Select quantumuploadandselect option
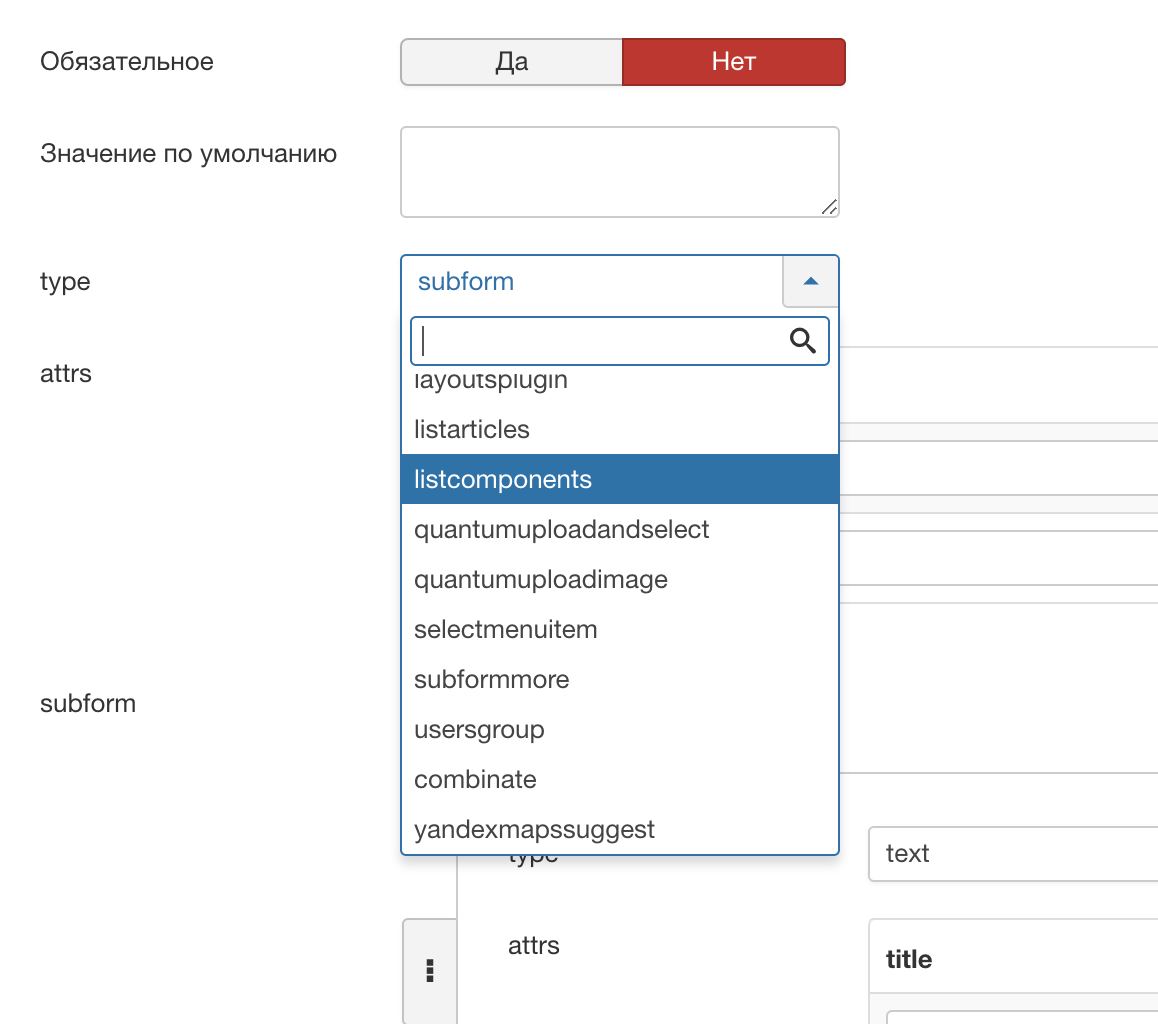Screen dimensions: 1158x1024 click(x=620, y=529)
